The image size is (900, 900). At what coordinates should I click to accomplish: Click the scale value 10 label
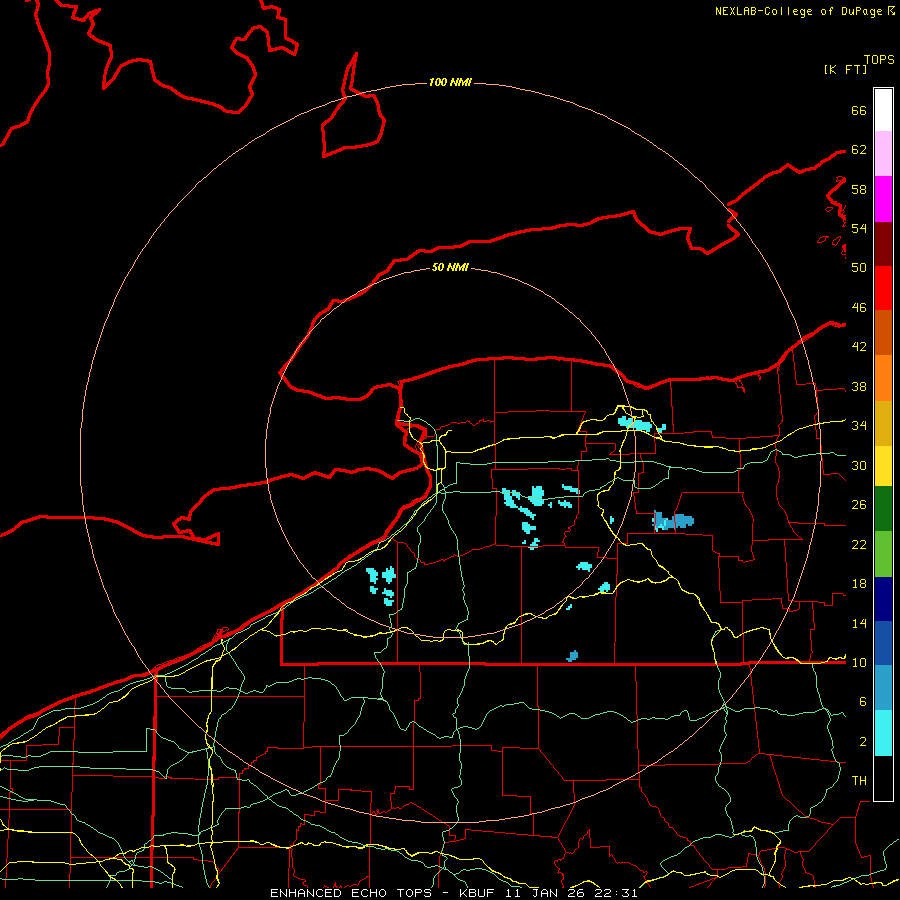click(x=859, y=663)
